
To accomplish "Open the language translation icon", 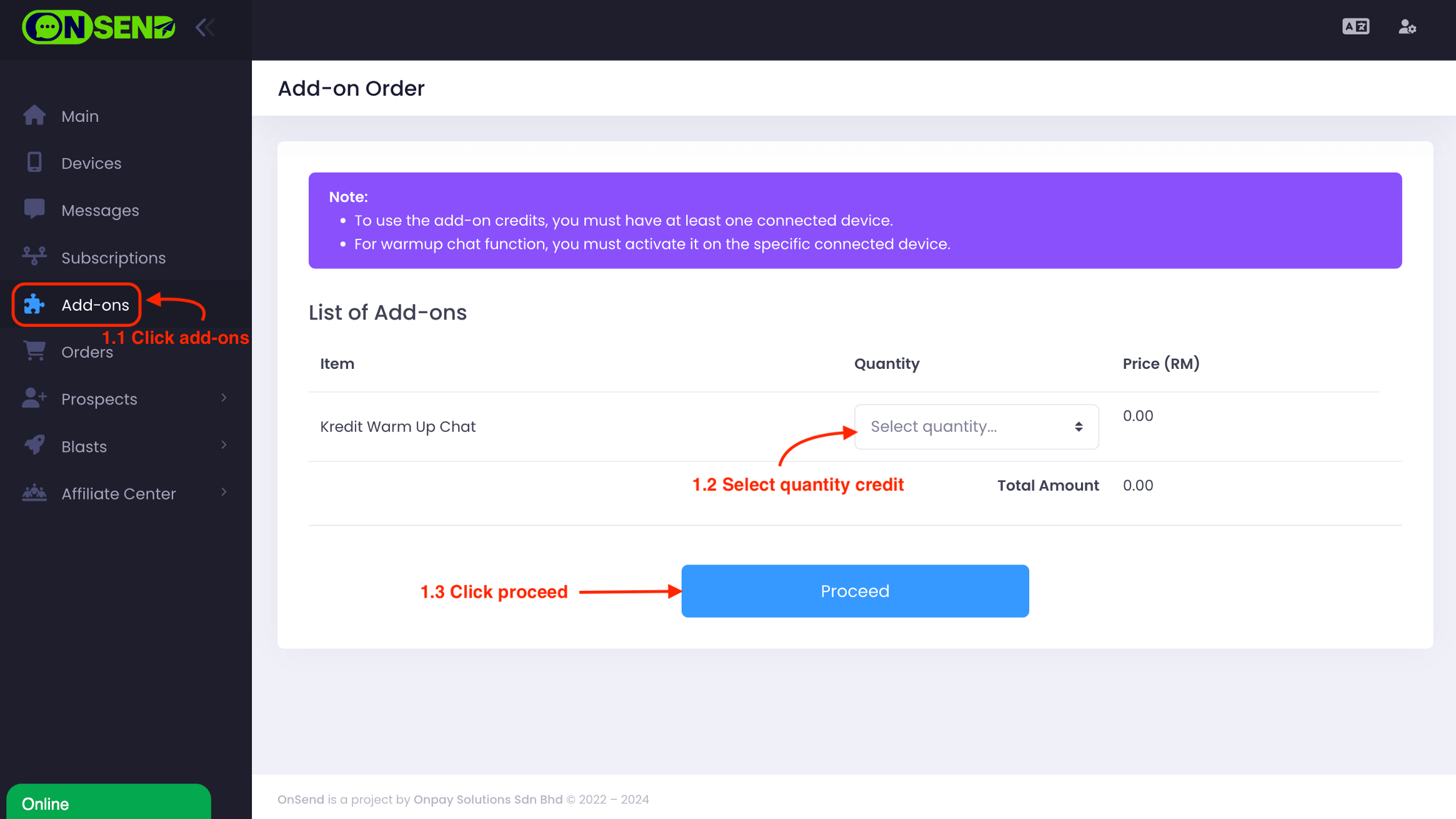I will click(1355, 27).
